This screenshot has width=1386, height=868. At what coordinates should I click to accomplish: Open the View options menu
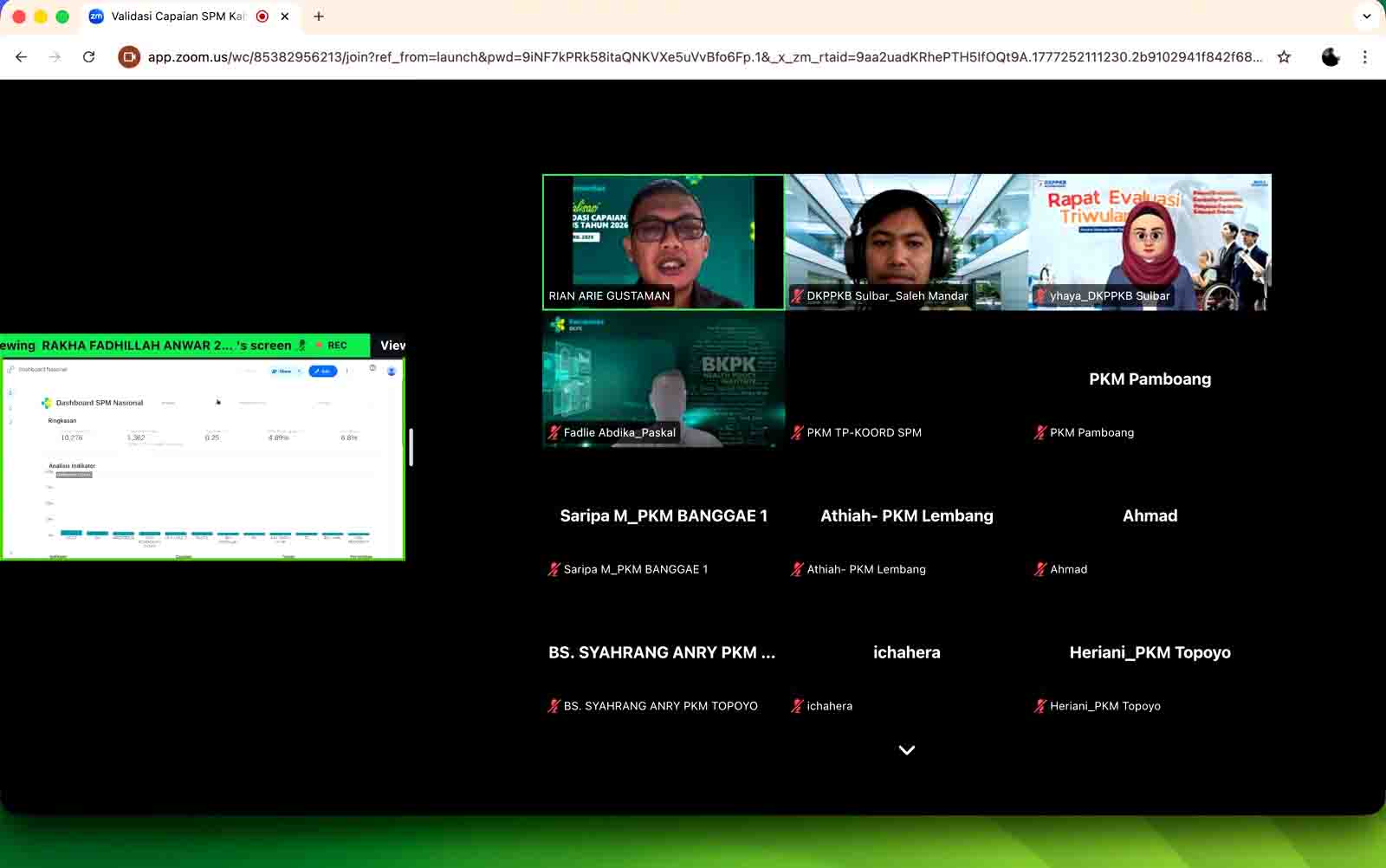pos(392,346)
